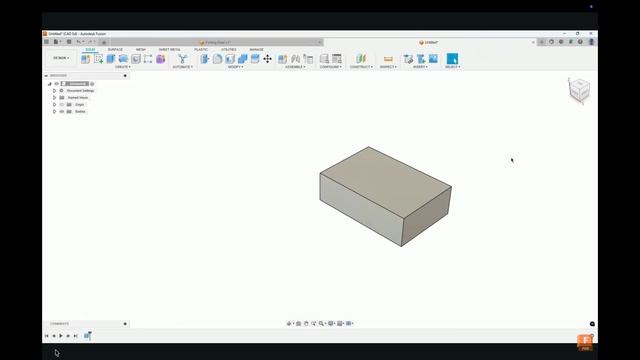Select the Create Sketch tool
This screenshot has height=360, width=640.
click(98, 59)
